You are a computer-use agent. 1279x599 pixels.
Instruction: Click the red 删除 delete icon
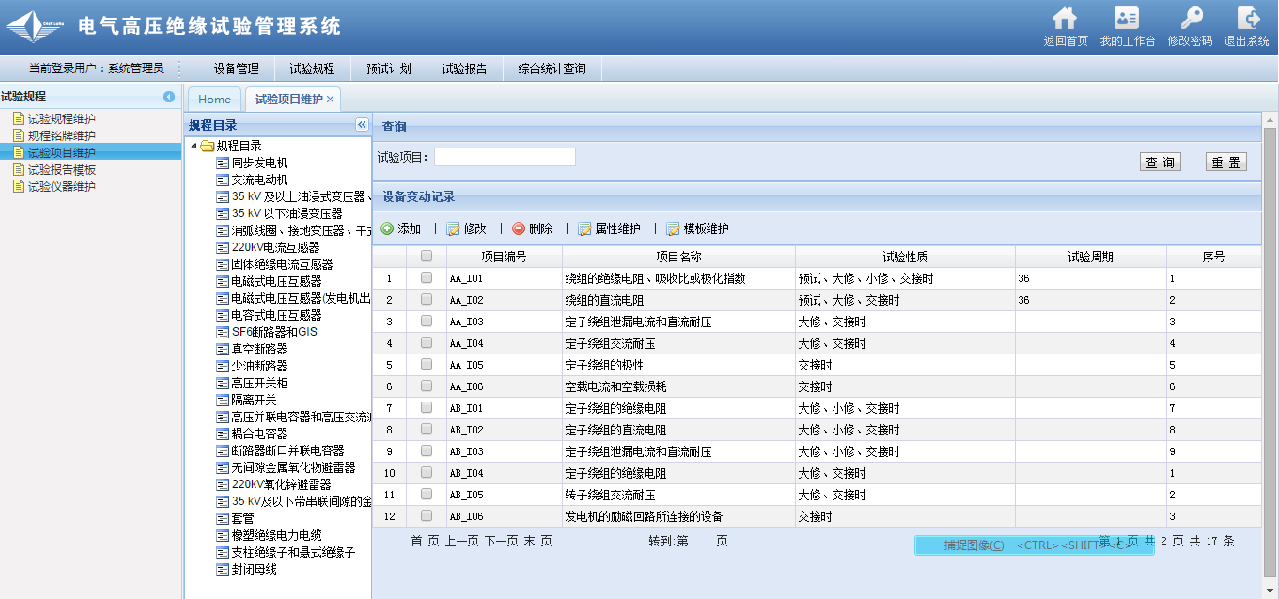(x=518, y=229)
